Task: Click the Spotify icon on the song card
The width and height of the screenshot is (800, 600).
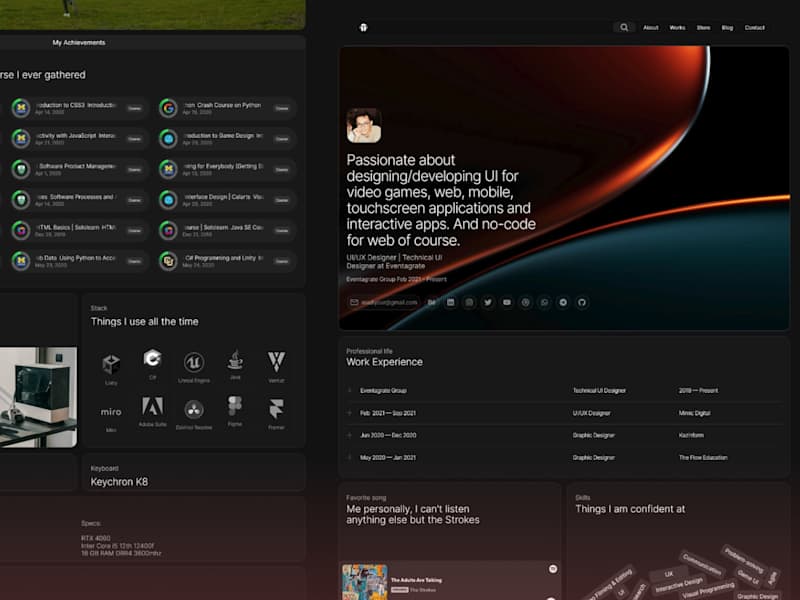Action: click(553, 569)
